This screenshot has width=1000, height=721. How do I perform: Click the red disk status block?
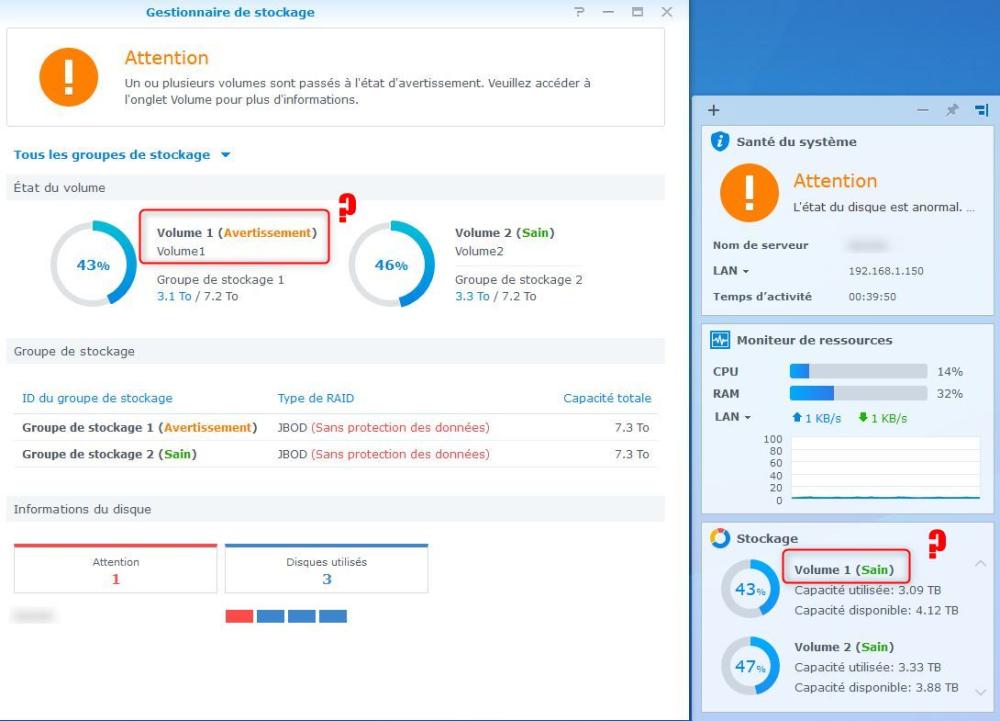point(239,616)
